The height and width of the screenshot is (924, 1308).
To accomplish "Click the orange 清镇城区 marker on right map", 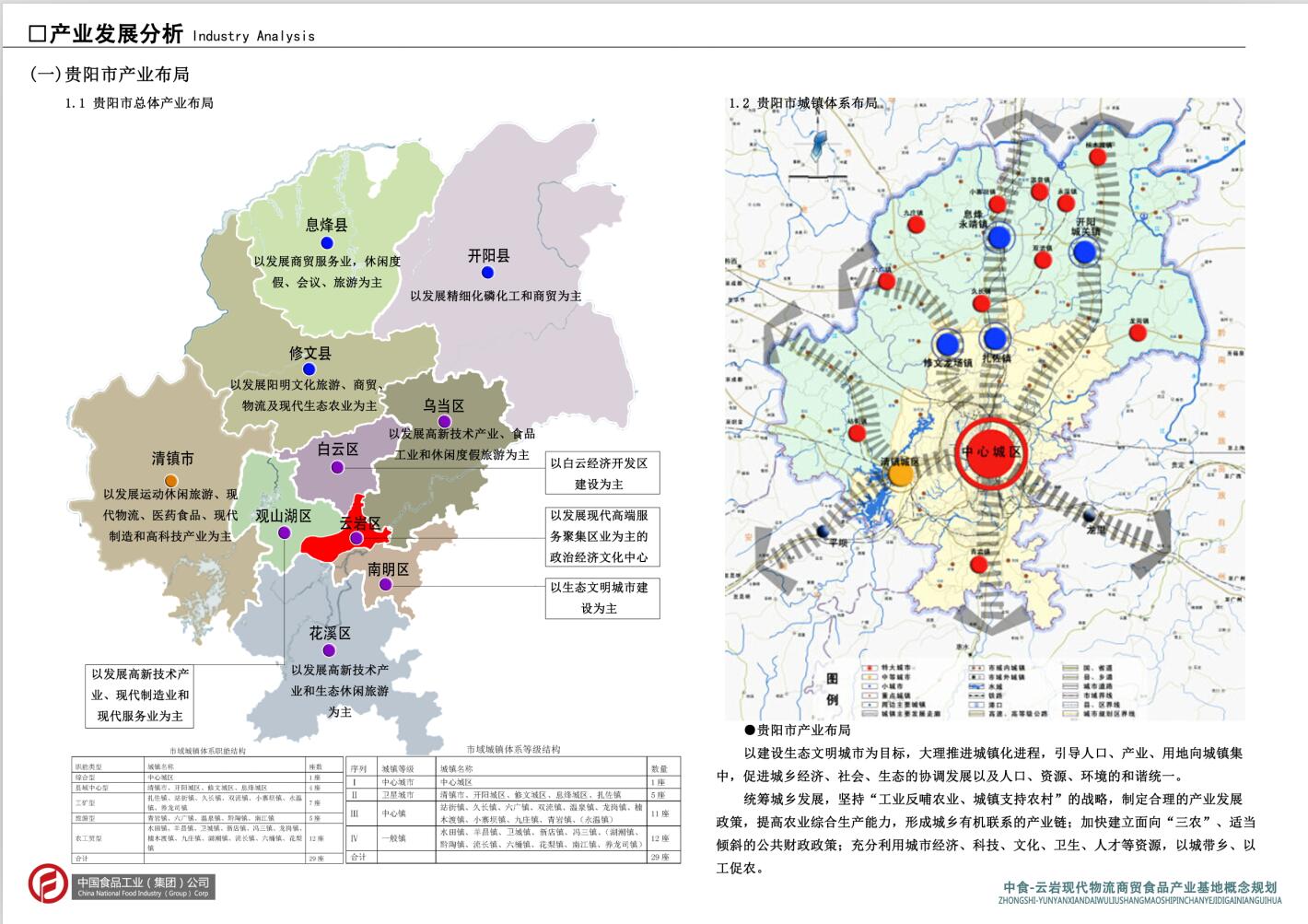I will pos(901,474).
